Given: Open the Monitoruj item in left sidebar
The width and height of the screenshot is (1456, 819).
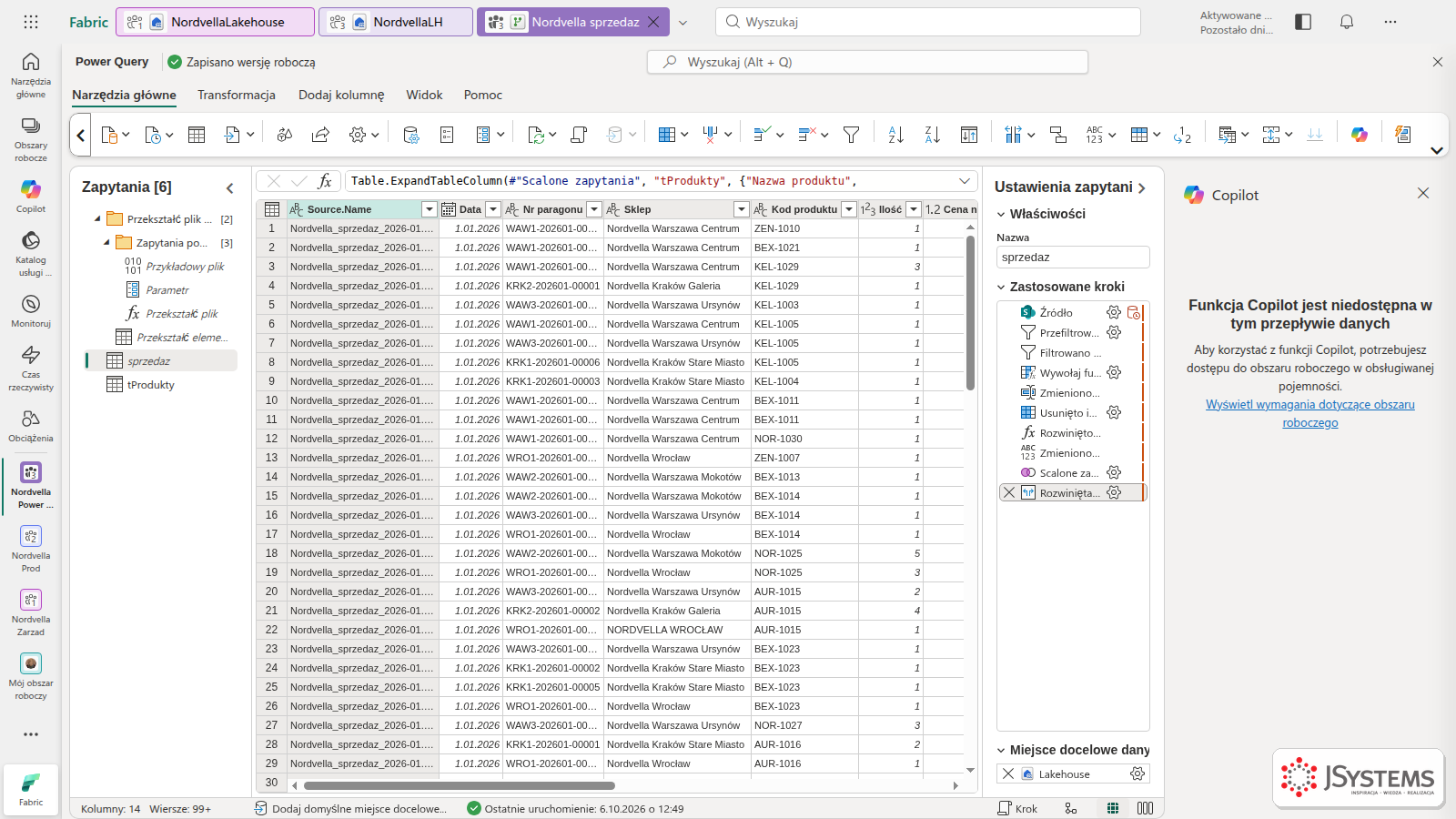Looking at the screenshot, I should pyautogui.click(x=31, y=310).
